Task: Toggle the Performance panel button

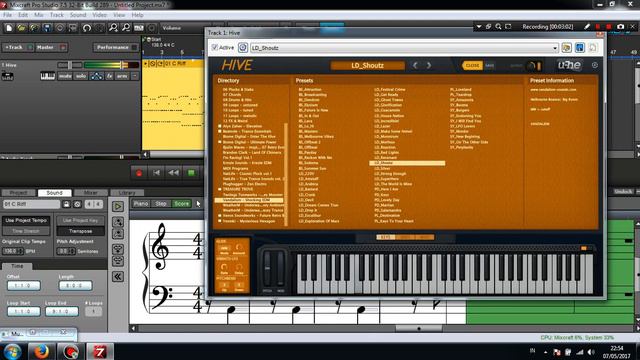Action: pos(116,47)
